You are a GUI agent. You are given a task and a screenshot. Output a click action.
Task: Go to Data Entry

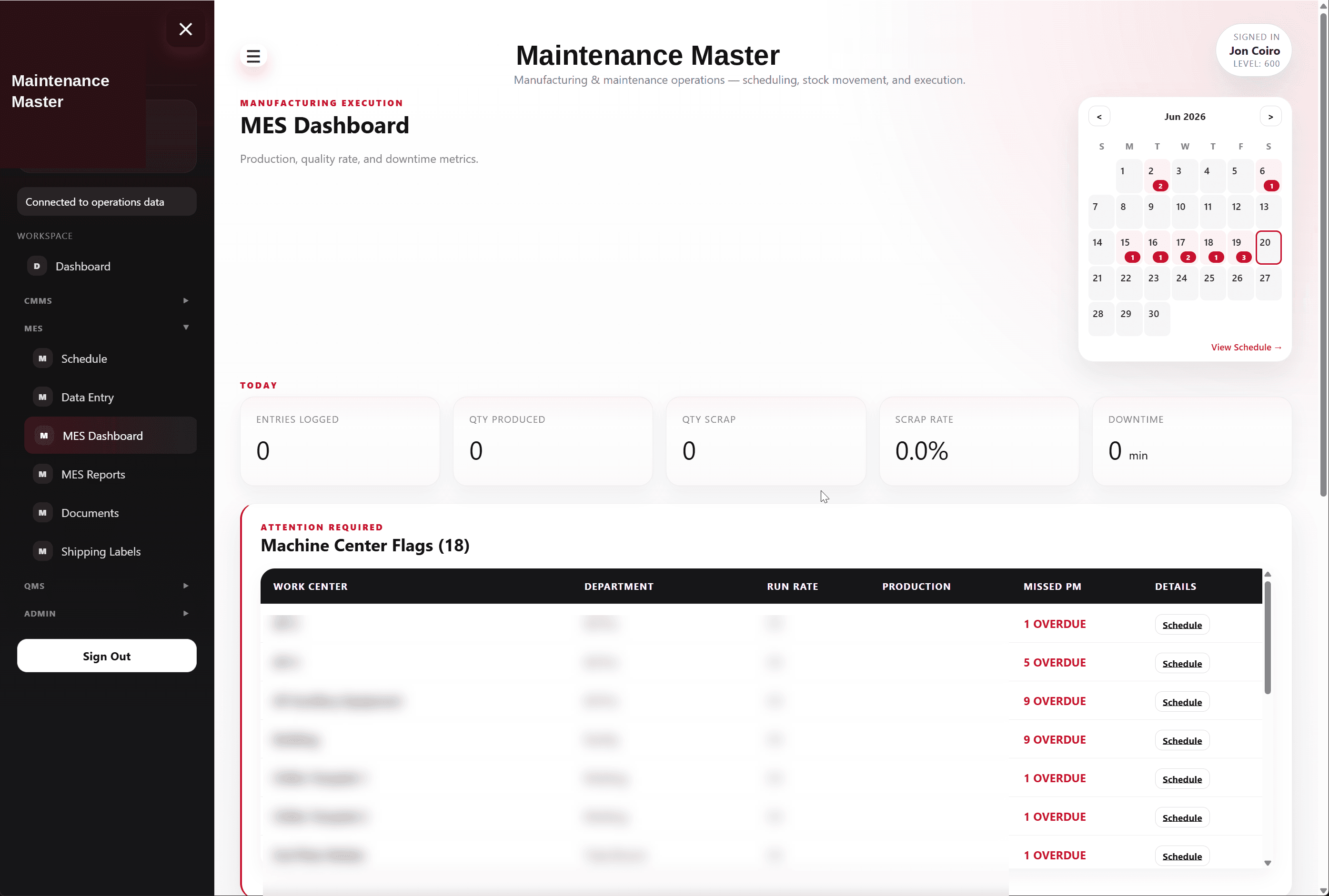point(111,397)
